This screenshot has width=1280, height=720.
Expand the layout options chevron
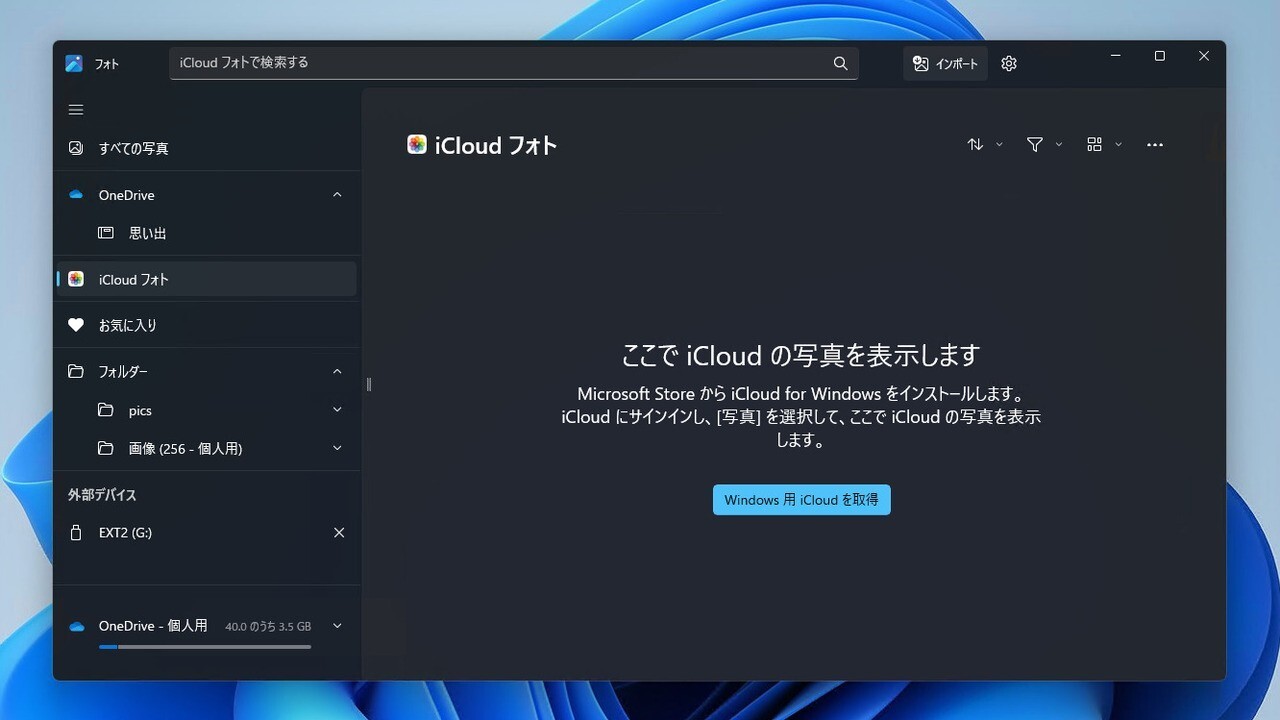click(1119, 144)
